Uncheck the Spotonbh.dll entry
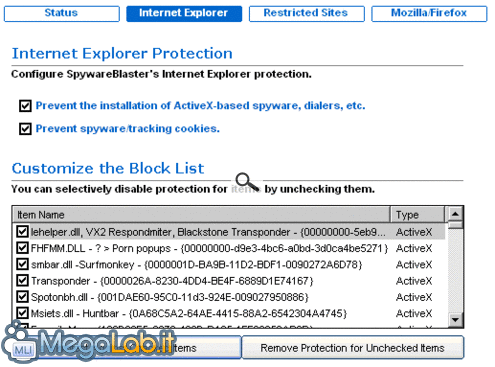 pyautogui.click(x=22, y=297)
